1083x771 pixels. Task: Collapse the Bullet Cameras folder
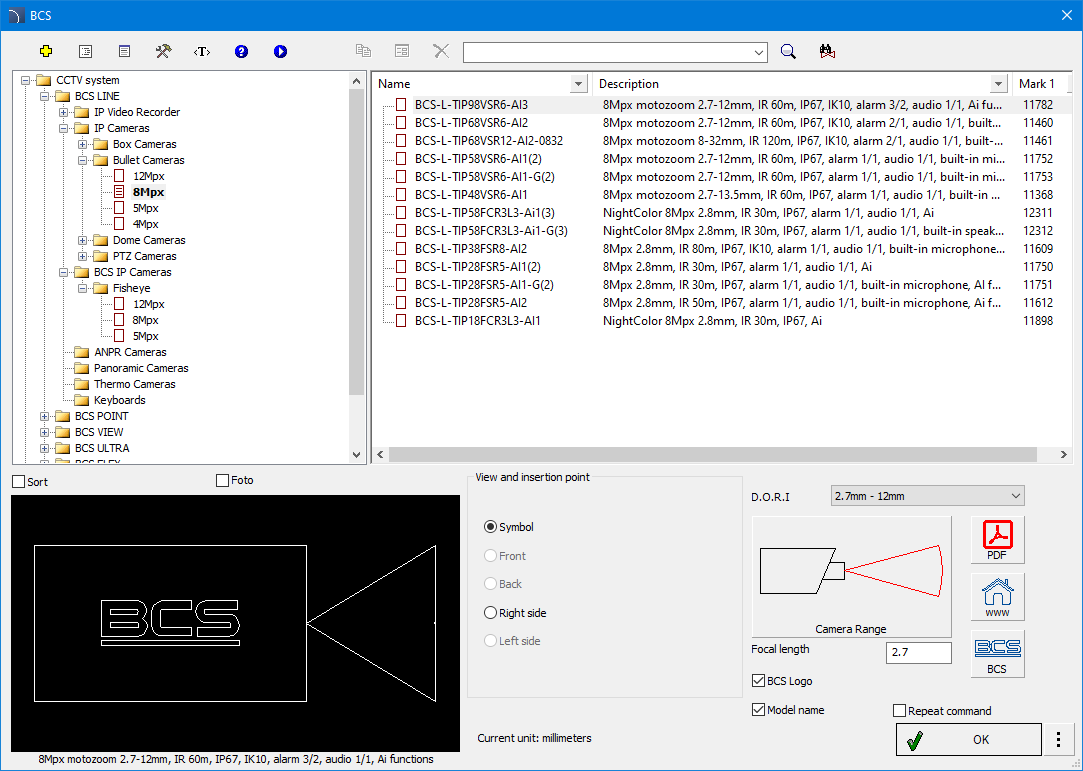[x=82, y=160]
